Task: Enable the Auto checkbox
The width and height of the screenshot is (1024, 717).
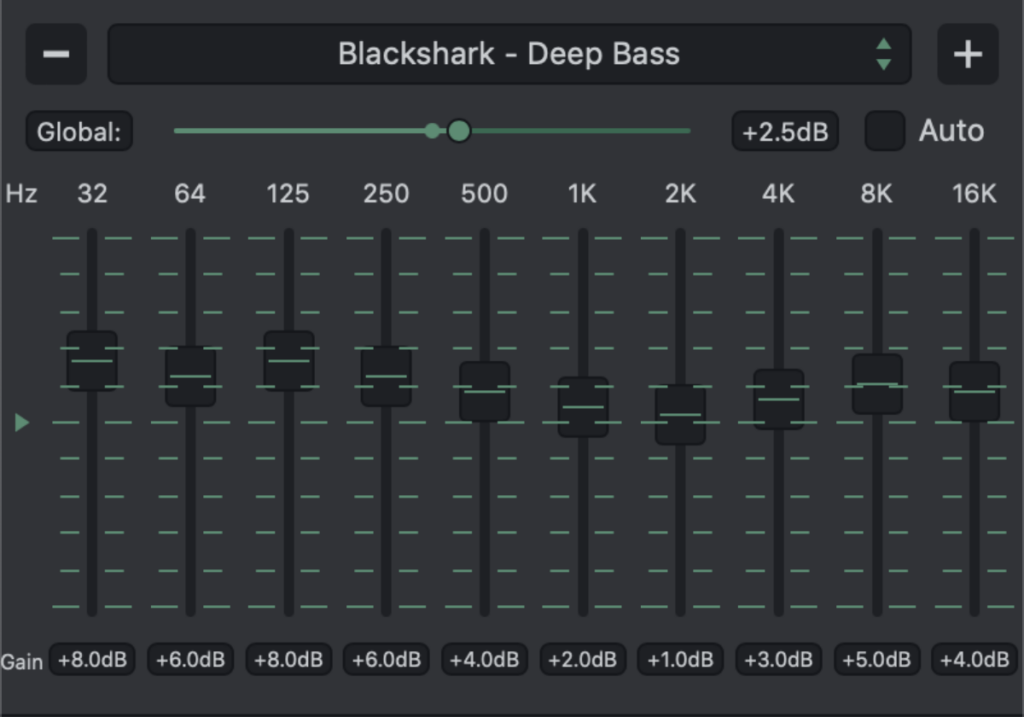Action: coord(885,131)
